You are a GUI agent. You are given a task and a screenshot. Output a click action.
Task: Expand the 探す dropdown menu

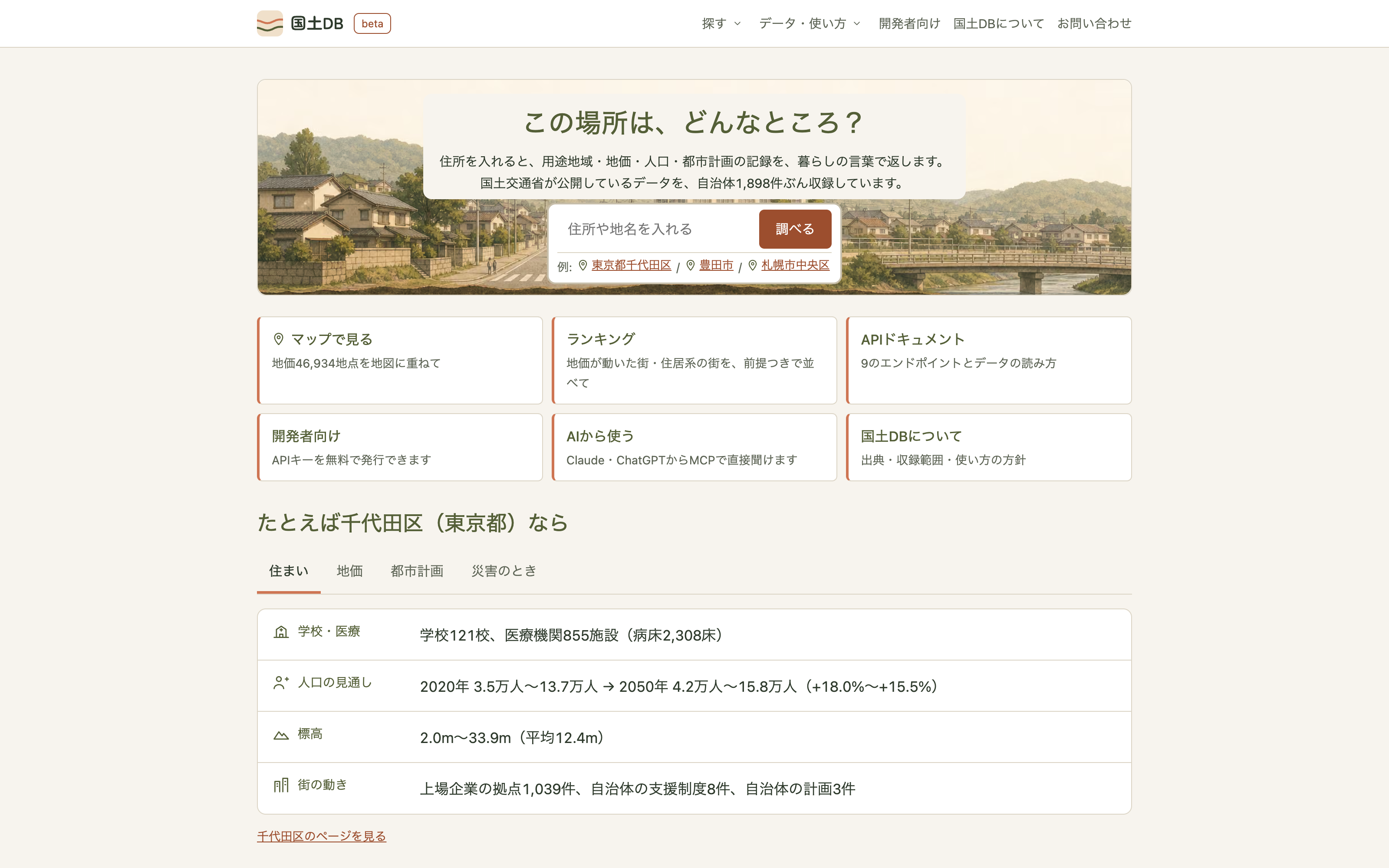[x=721, y=23]
